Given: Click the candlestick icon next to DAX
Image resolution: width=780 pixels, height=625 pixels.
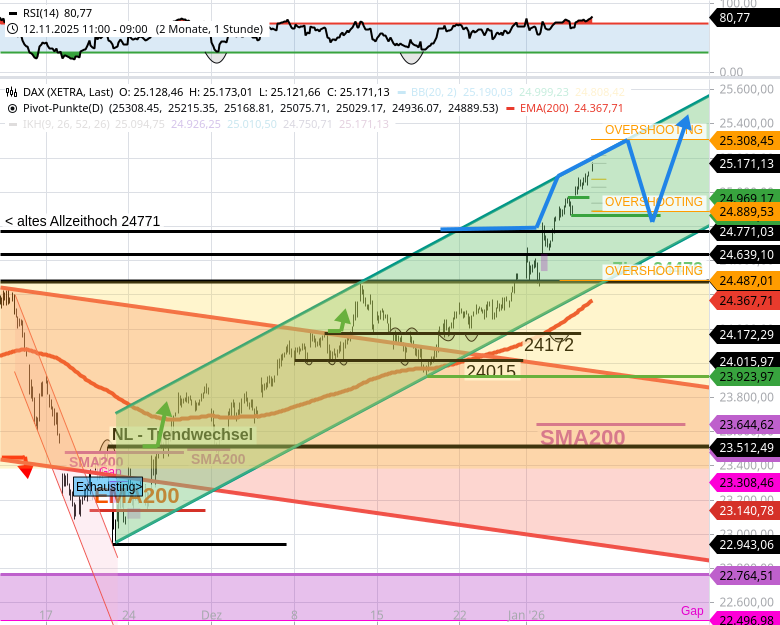Looking at the screenshot, I should click(12, 92).
